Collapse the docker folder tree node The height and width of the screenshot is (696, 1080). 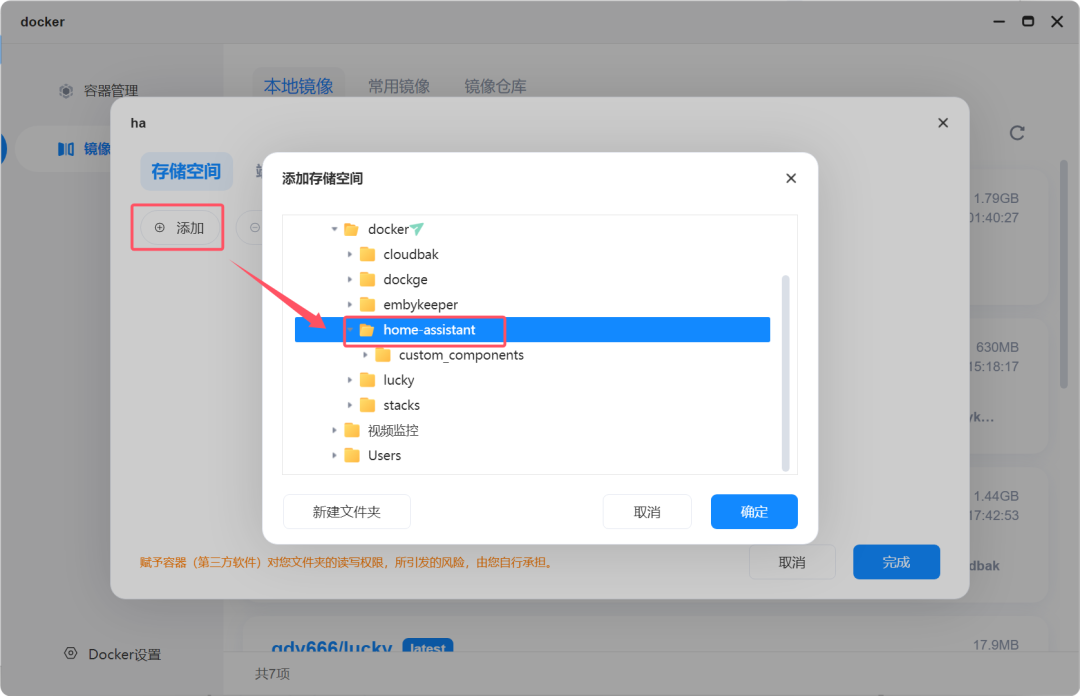coord(334,229)
